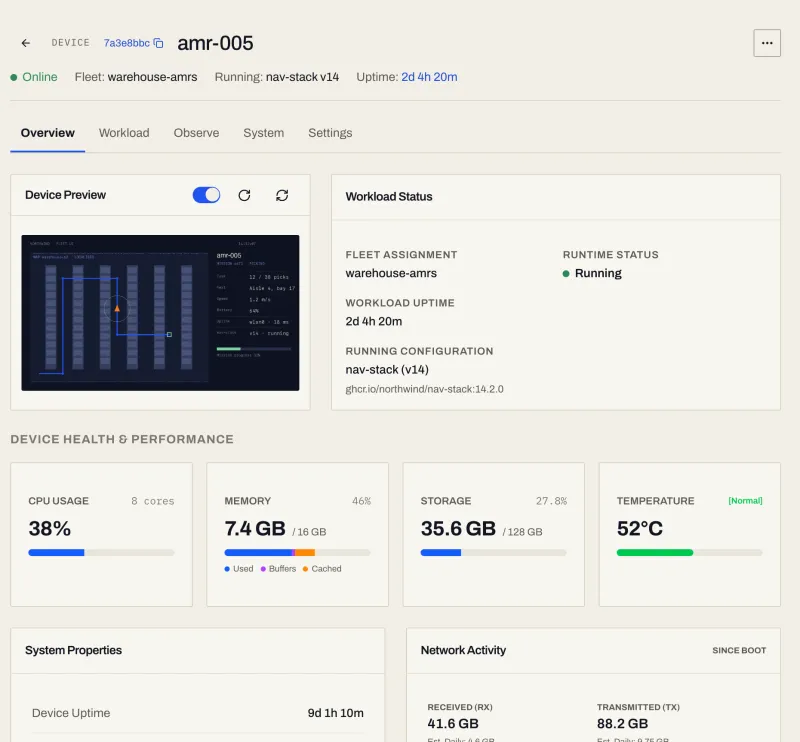
Task: Switch to the Overview tab
Action: pos(47,133)
